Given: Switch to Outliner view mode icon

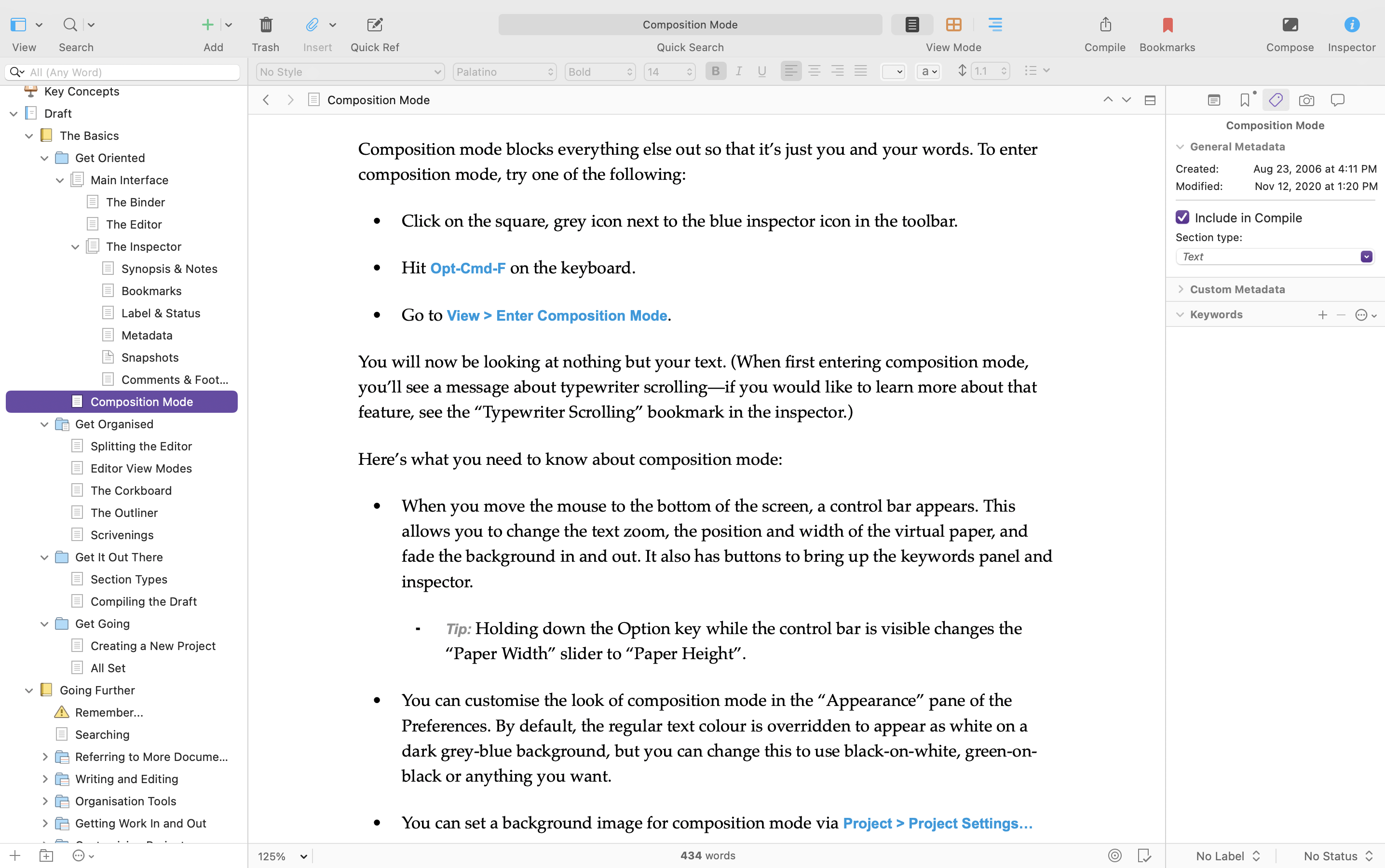Looking at the screenshot, I should (x=995, y=25).
